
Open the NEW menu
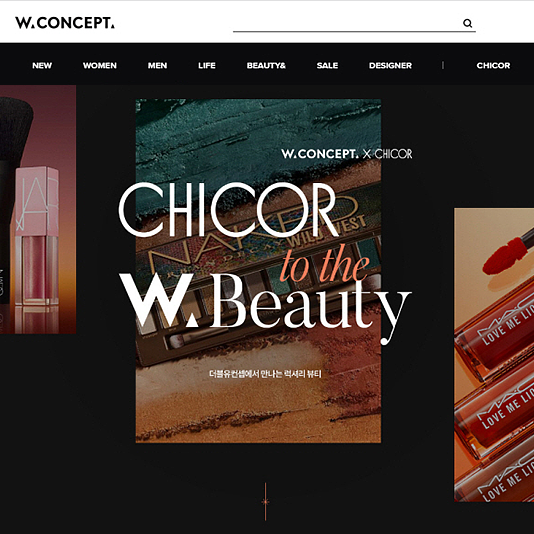click(42, 65)
